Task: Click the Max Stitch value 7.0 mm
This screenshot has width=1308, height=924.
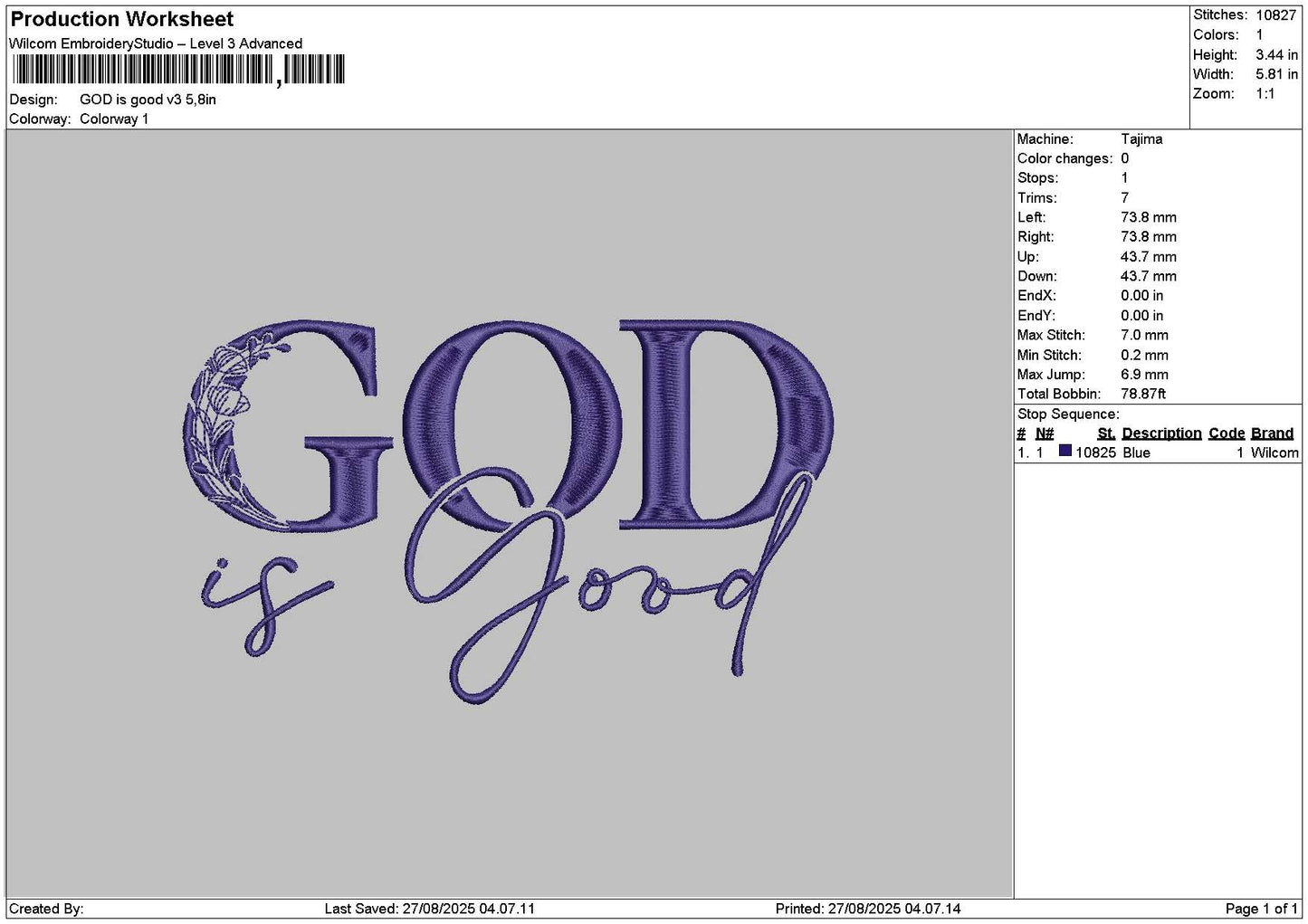Action: click(1144, 335)
